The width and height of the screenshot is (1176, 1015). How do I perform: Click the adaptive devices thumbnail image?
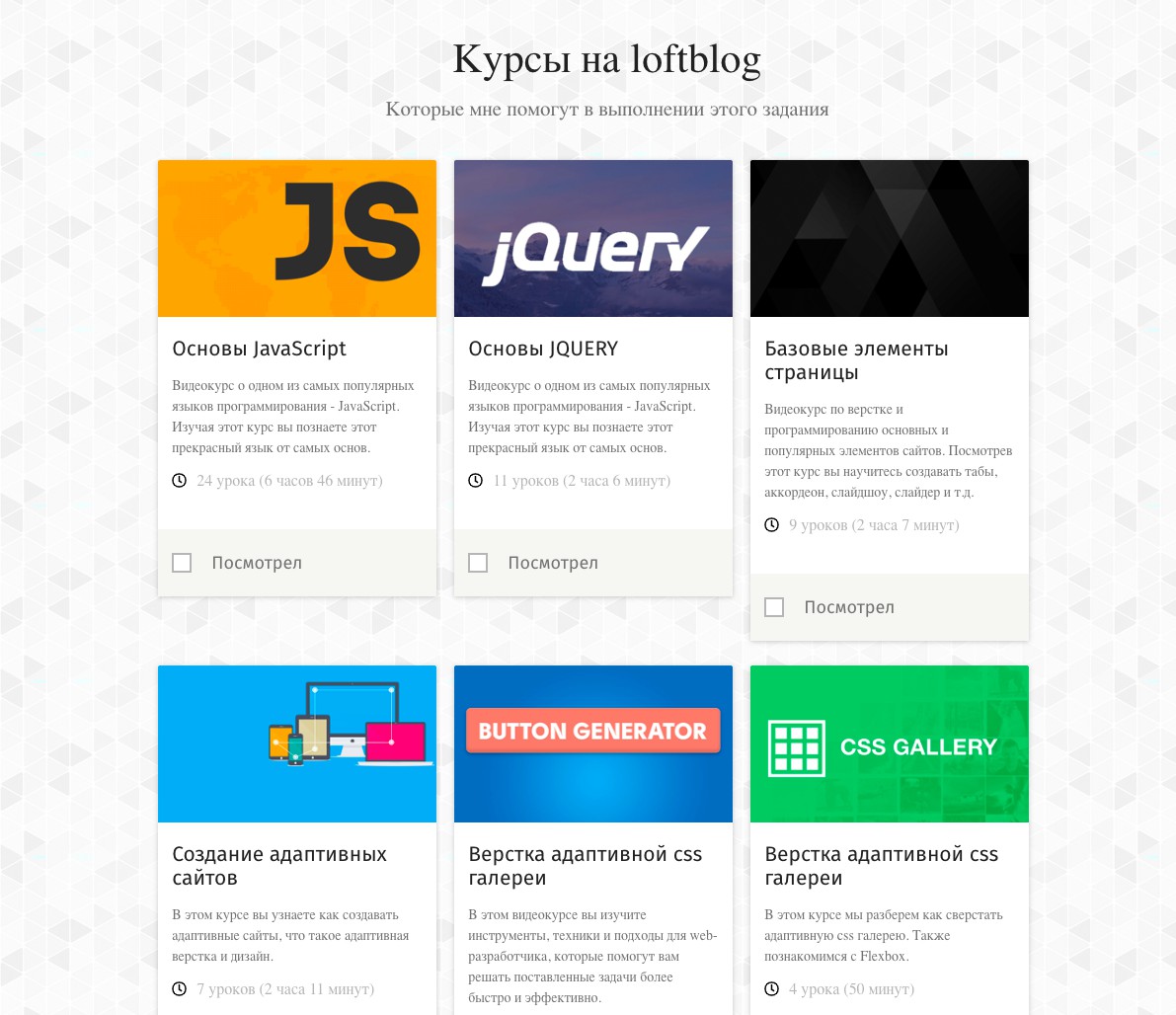click(297, 744)
